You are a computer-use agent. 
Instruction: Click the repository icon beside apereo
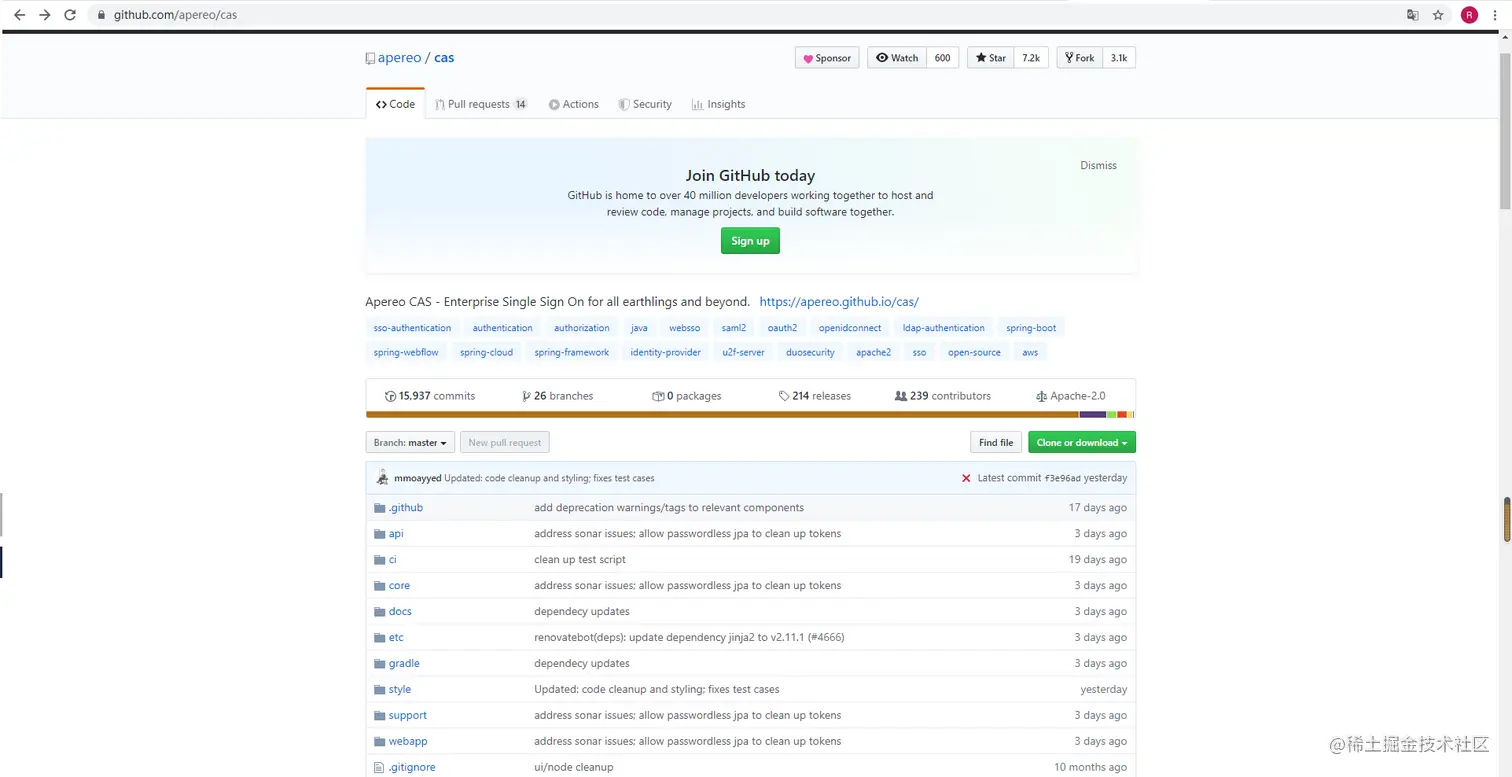point(370,59)
